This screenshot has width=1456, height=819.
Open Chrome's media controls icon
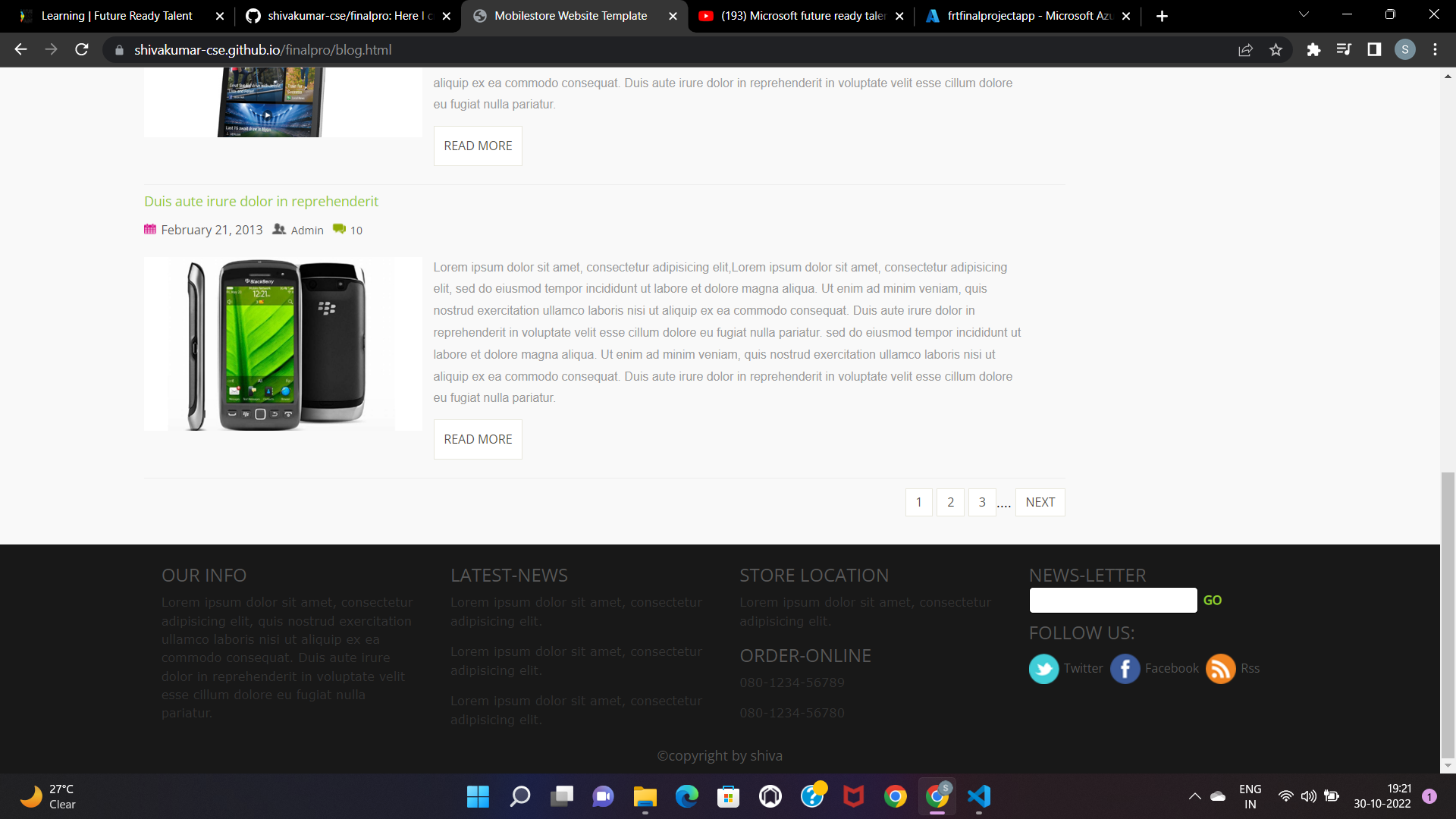tap(1344, 49)
